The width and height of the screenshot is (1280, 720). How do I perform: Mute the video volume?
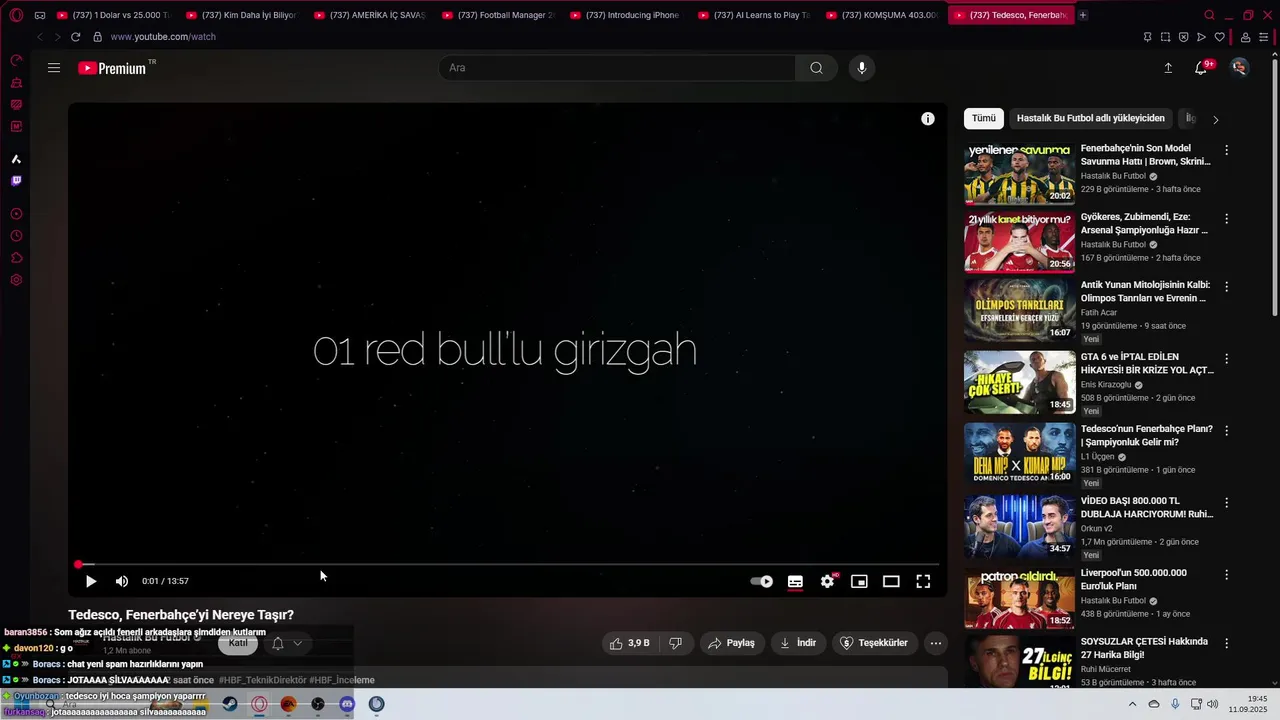(122, 581)
